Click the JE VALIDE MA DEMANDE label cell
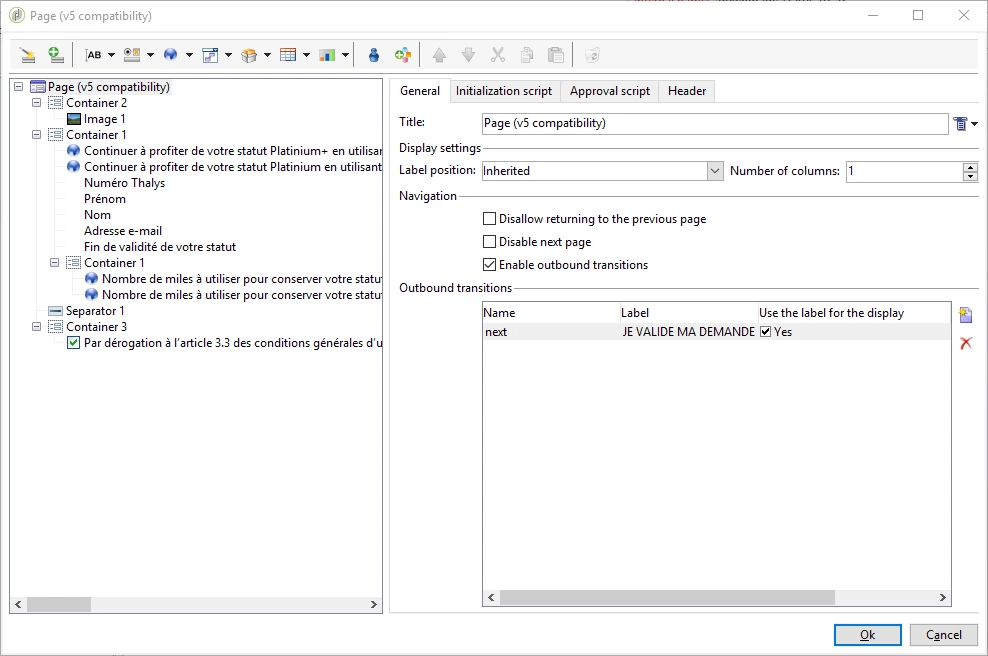The height and width of the screenshot is (656, 988). (x=689, y=331)
